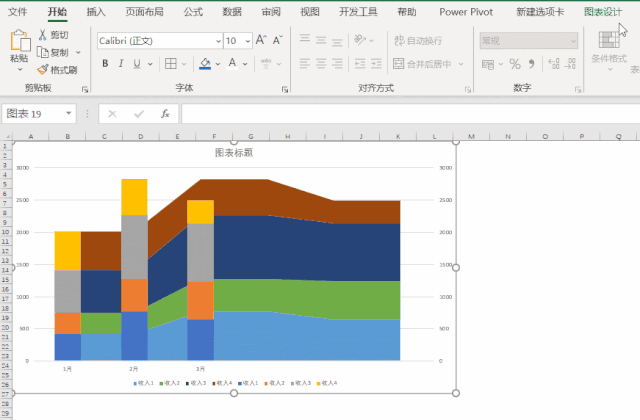Switch to 页面布局 tab

pyautogui.click(x=144, y=12)
